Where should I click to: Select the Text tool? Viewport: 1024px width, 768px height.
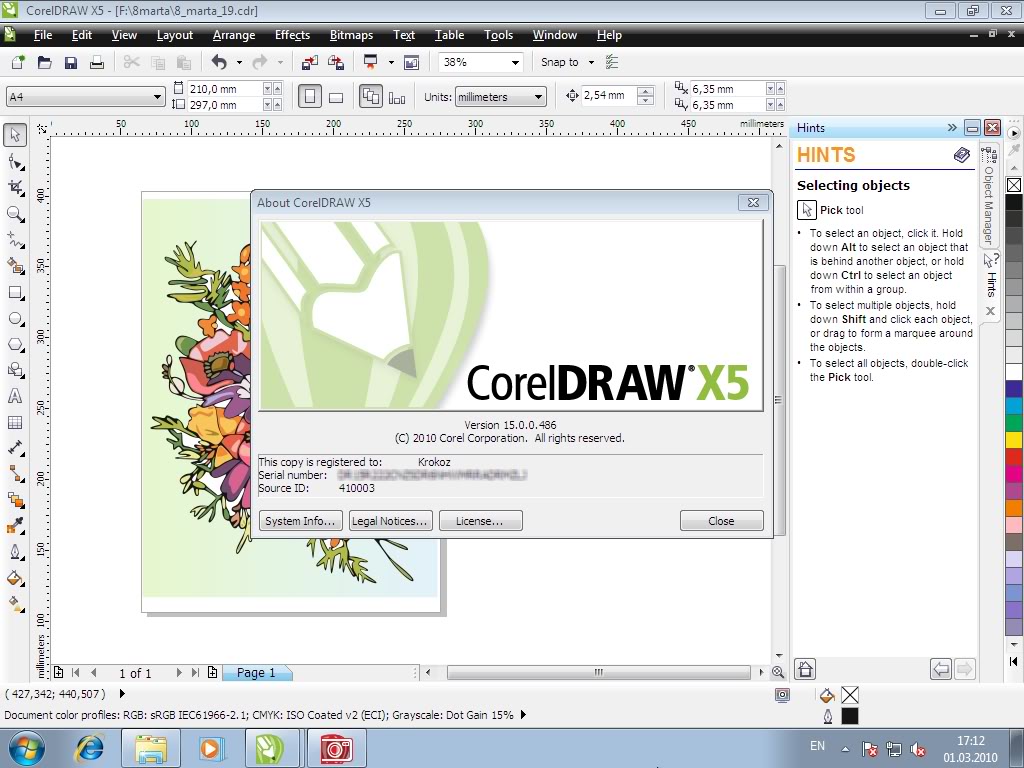(x=15, y=396)
